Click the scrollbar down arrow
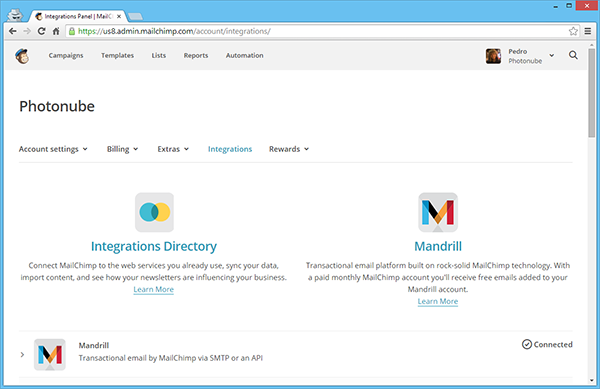 click(x=592, y=381)
